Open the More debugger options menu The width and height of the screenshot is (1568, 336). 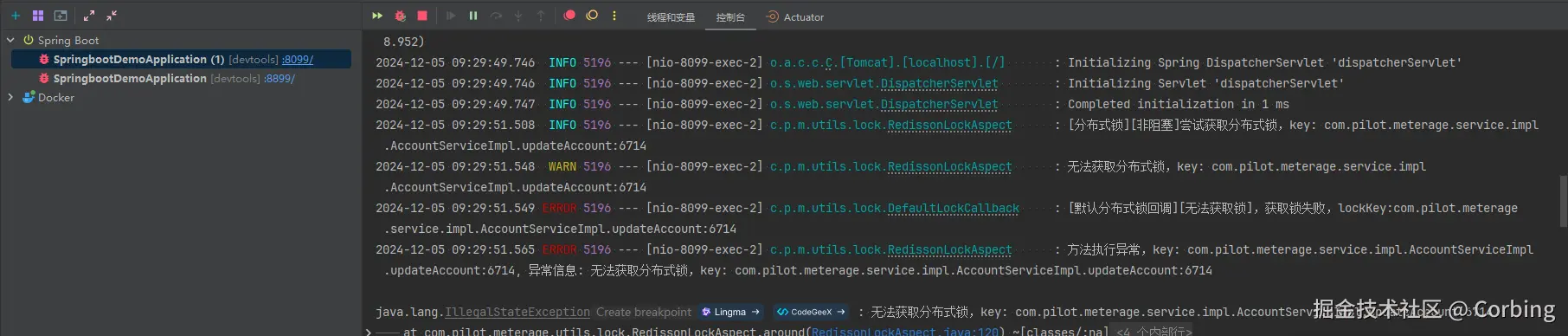click(614, 16)
